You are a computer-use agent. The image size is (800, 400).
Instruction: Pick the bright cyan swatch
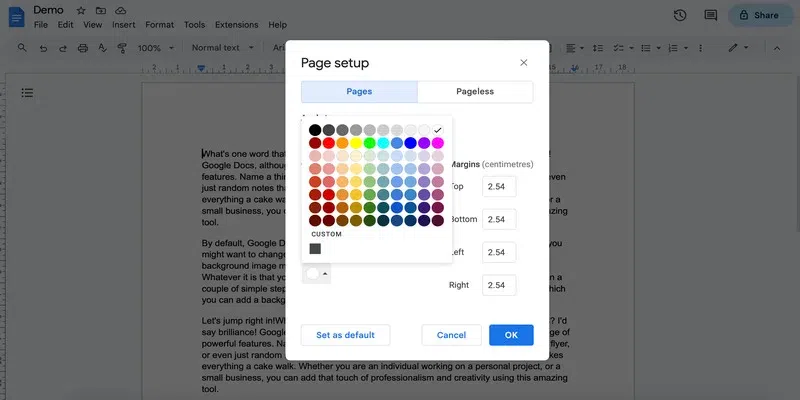click(x=383, y=143)
